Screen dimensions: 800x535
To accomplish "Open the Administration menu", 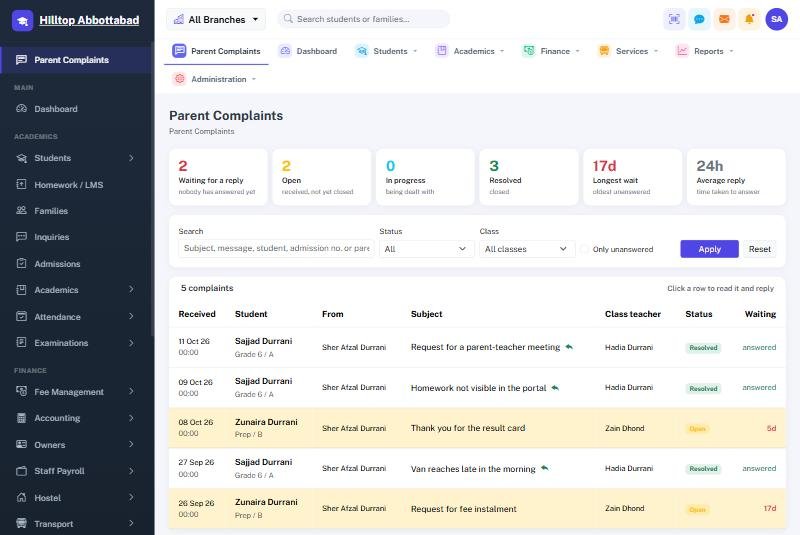I will click(214, 79).
